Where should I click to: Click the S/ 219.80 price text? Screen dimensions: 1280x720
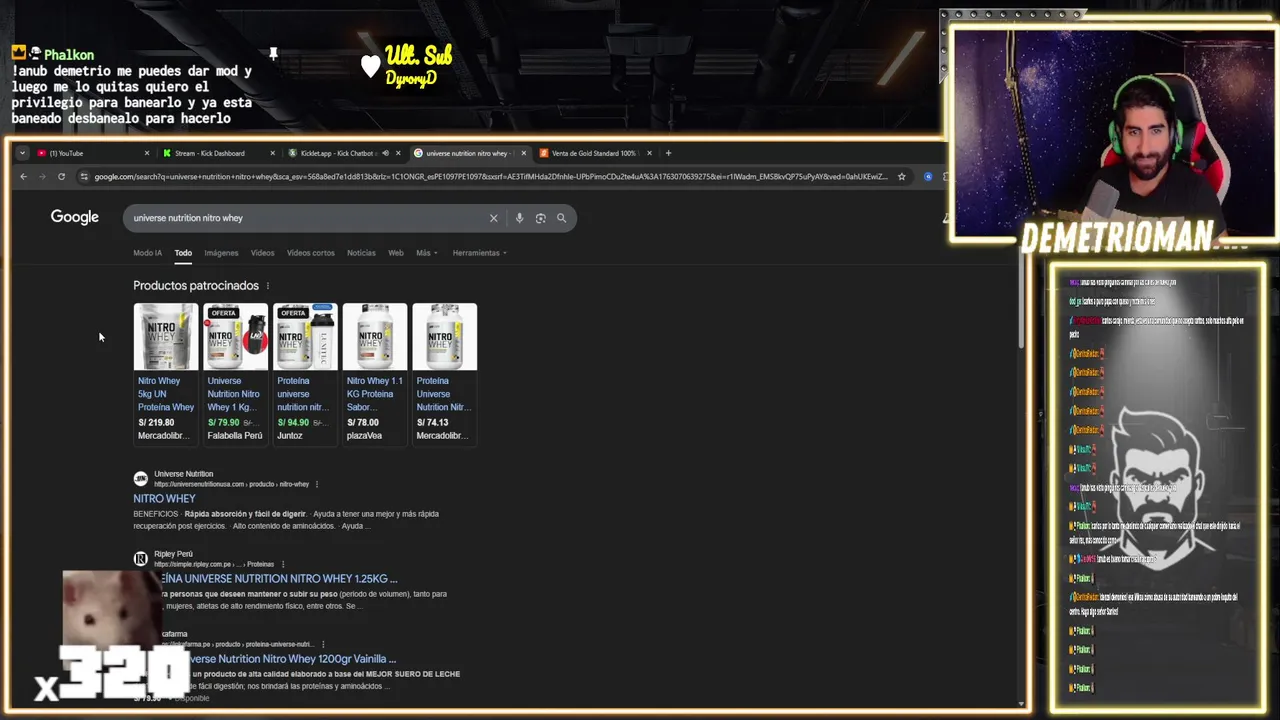click(156, 422)
